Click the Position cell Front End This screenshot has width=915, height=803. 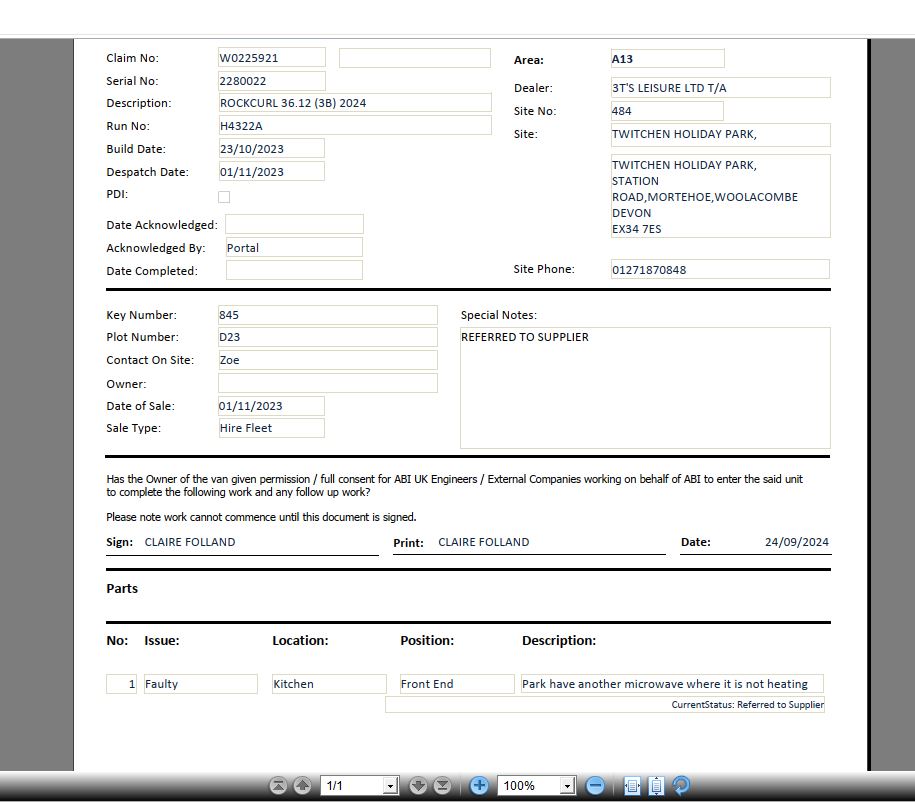(x=457, y=684)
